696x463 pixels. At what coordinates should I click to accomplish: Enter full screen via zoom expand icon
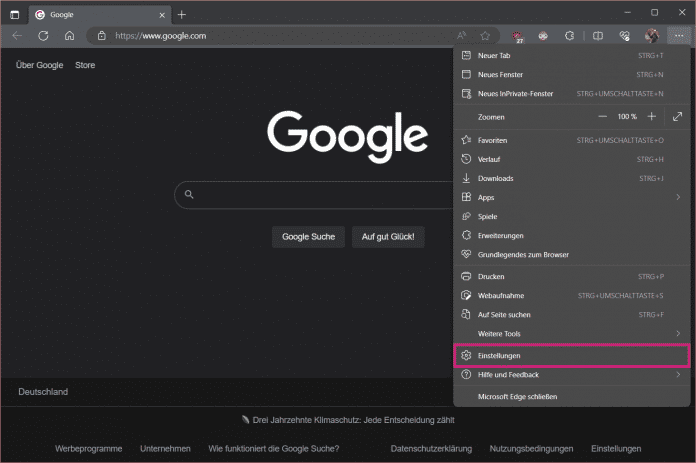pyautogui.click(x=678, y=117)
